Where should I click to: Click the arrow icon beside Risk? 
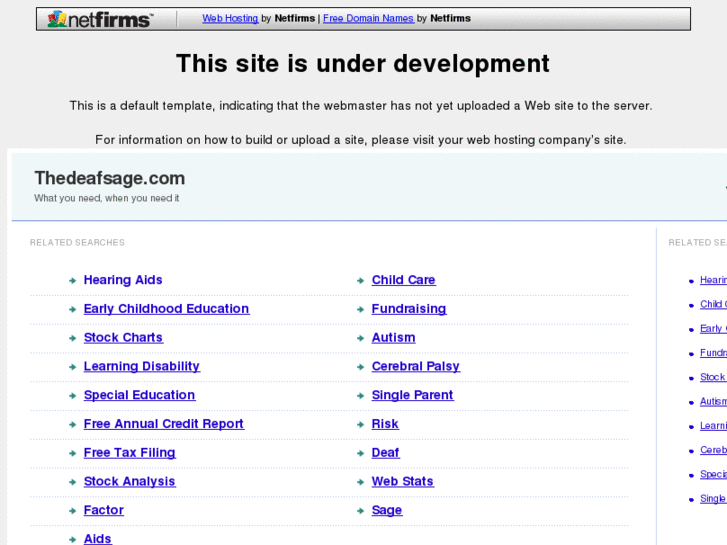(x=360, y=424)
